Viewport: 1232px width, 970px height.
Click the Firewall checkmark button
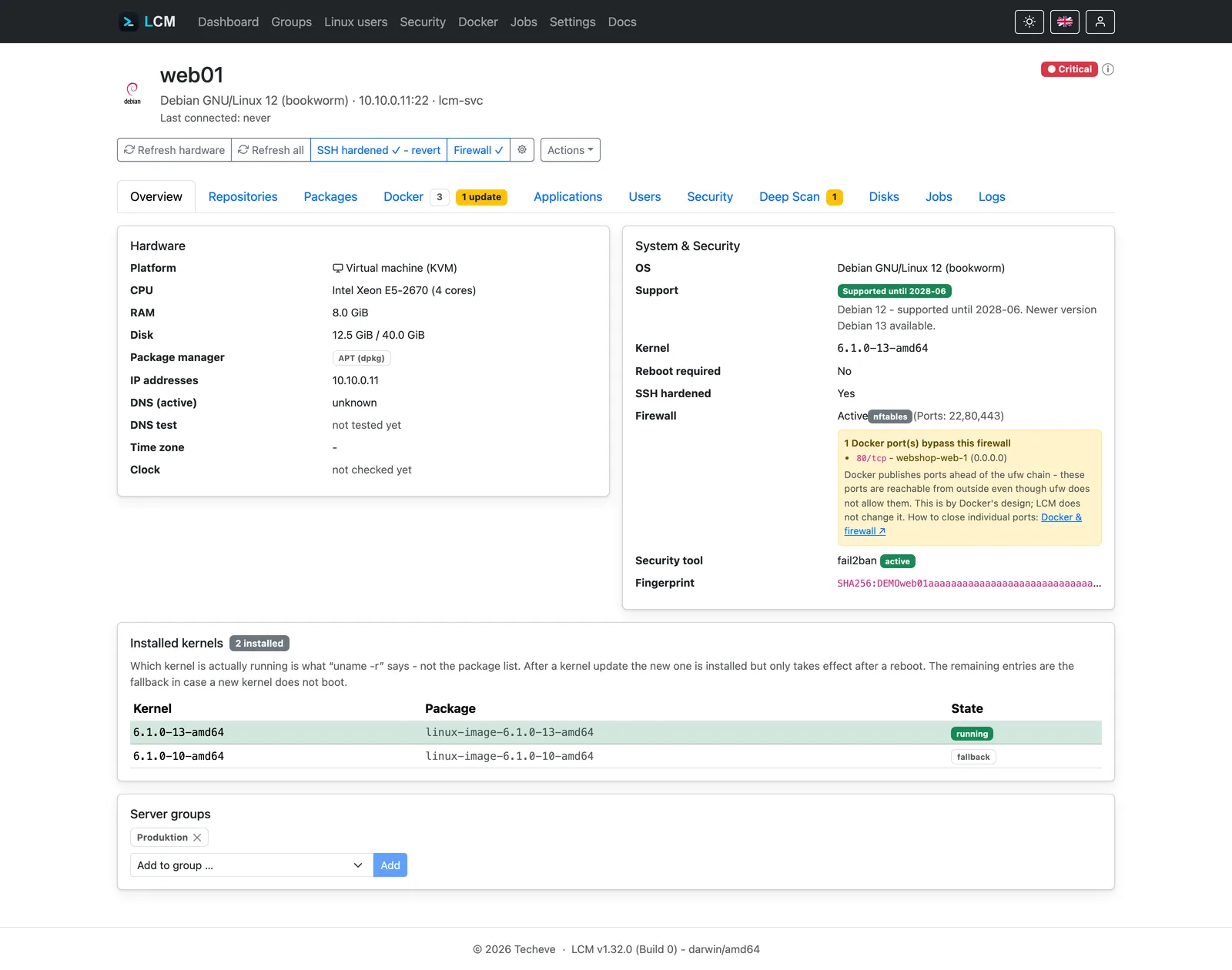point(478,150)
